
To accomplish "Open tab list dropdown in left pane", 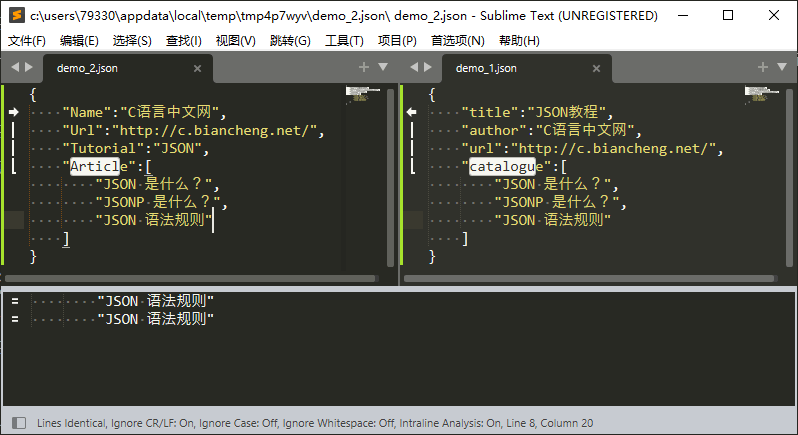I will [x=383, y=67].
